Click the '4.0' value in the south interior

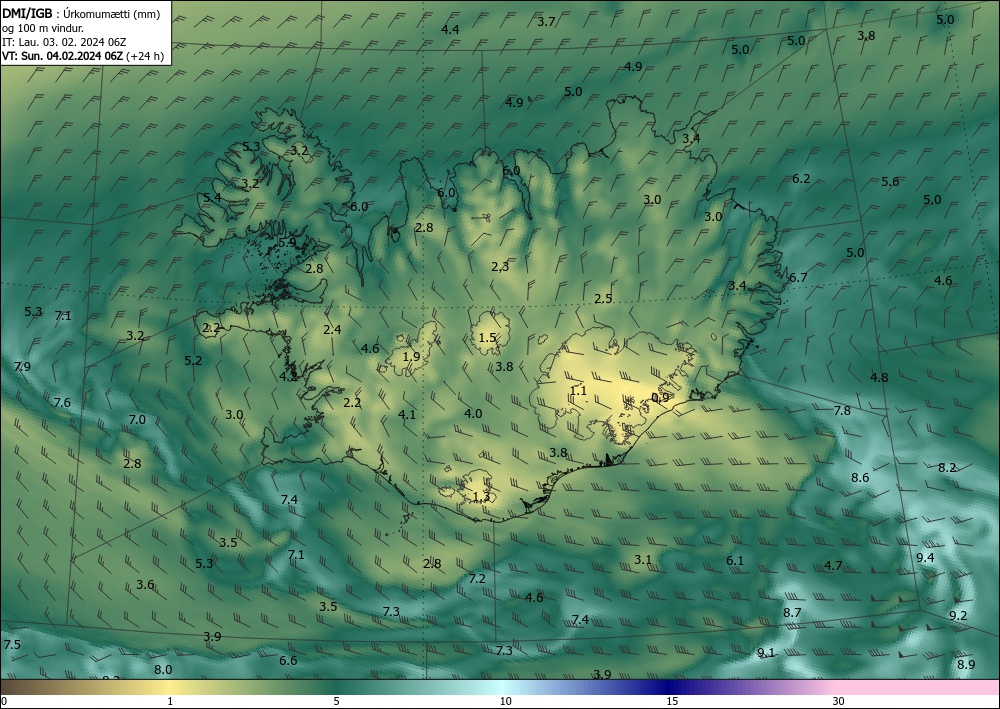coord(473,414)
